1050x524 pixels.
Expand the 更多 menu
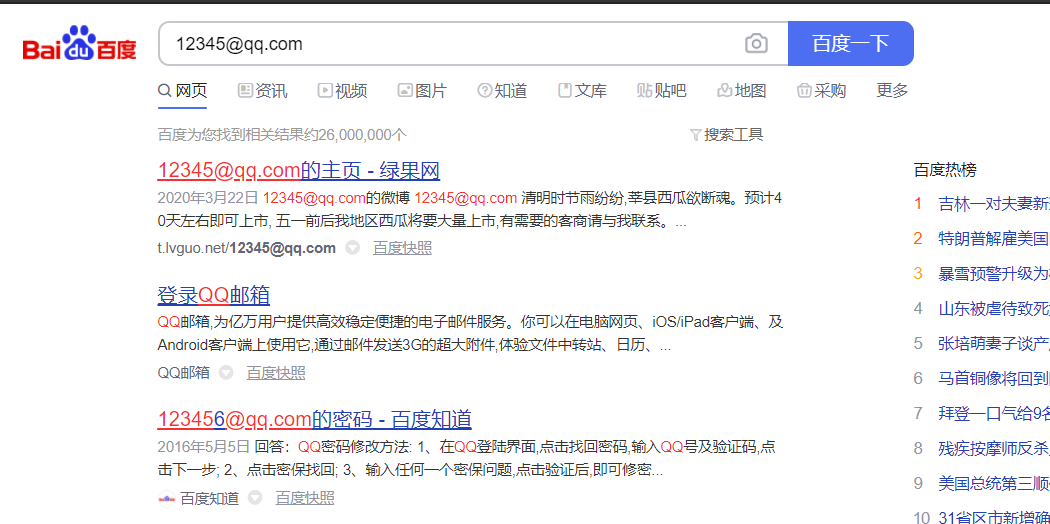click(892, 91)
